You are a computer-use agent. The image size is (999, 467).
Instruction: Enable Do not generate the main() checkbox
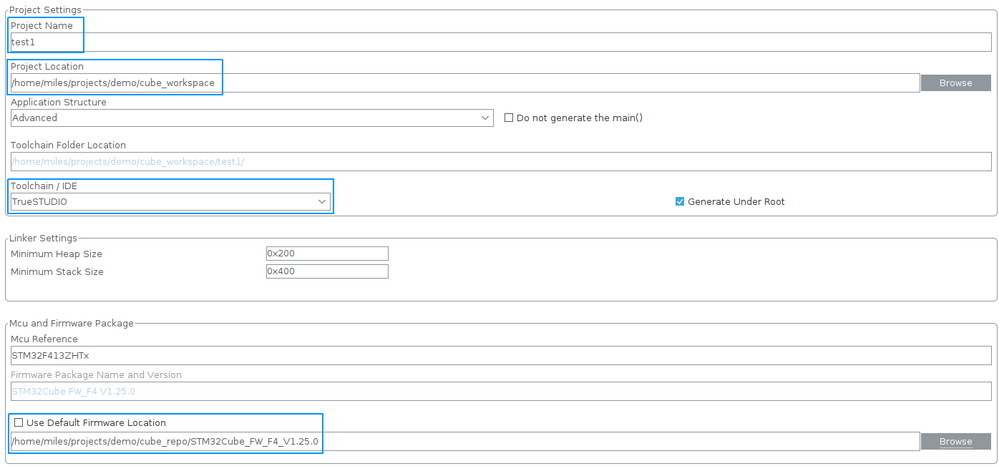click(509, 118)
